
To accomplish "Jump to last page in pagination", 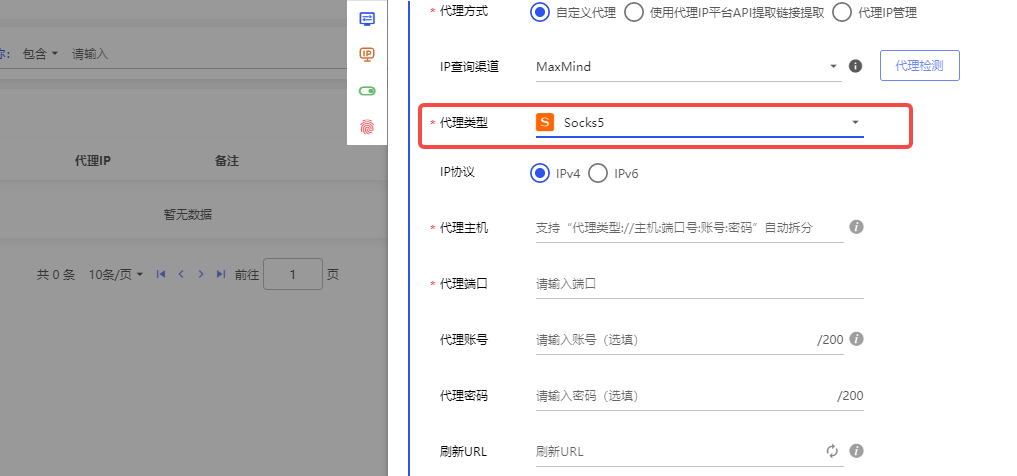I will point(221,274).
